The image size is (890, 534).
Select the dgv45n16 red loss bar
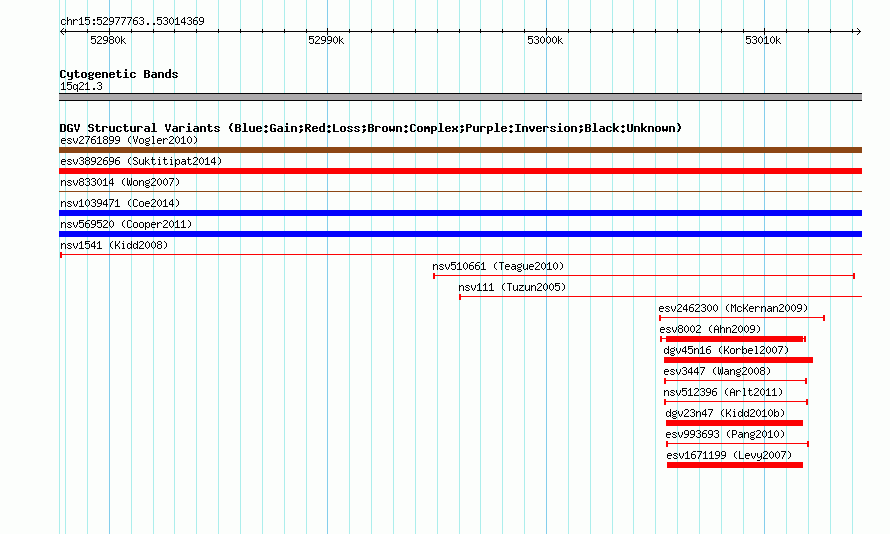[738, 360]
